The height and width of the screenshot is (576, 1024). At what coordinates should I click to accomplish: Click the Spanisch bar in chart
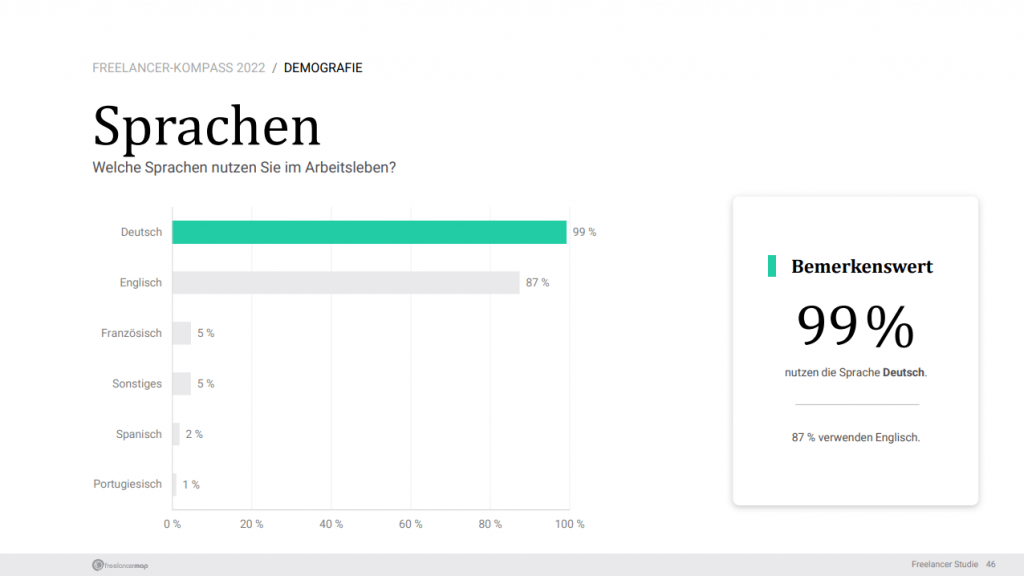tap(176, 434)
